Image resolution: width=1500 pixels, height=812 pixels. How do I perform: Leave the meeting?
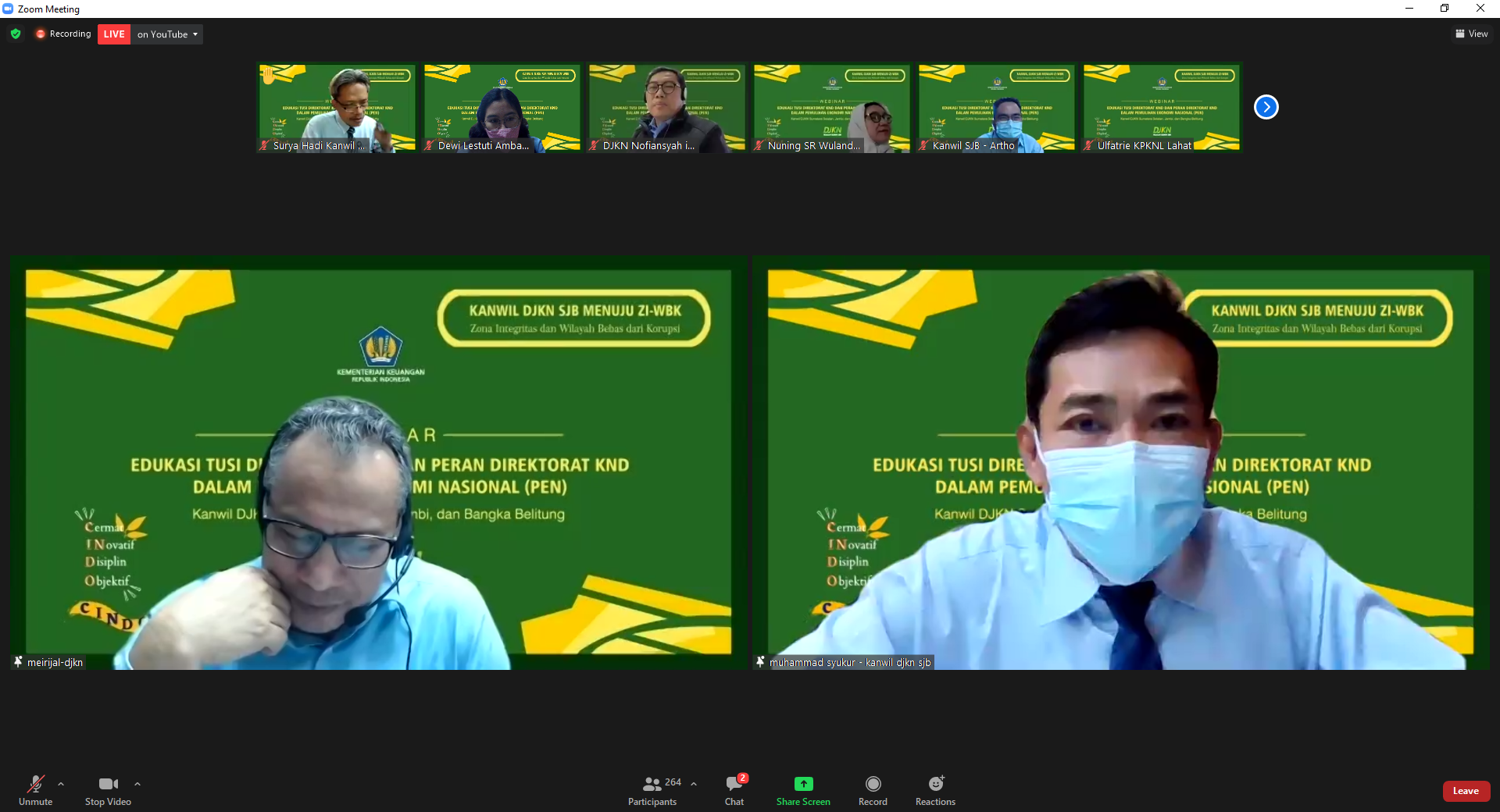click(x=1466, y=791)
